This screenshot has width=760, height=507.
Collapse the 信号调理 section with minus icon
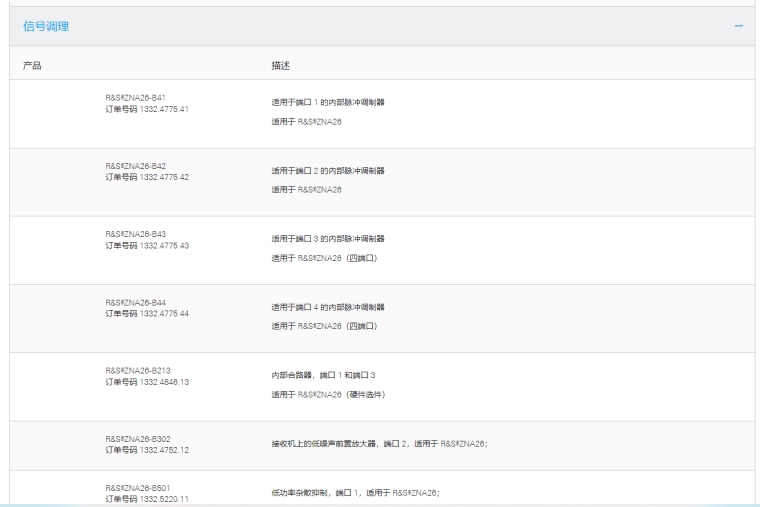click(739, 26)
